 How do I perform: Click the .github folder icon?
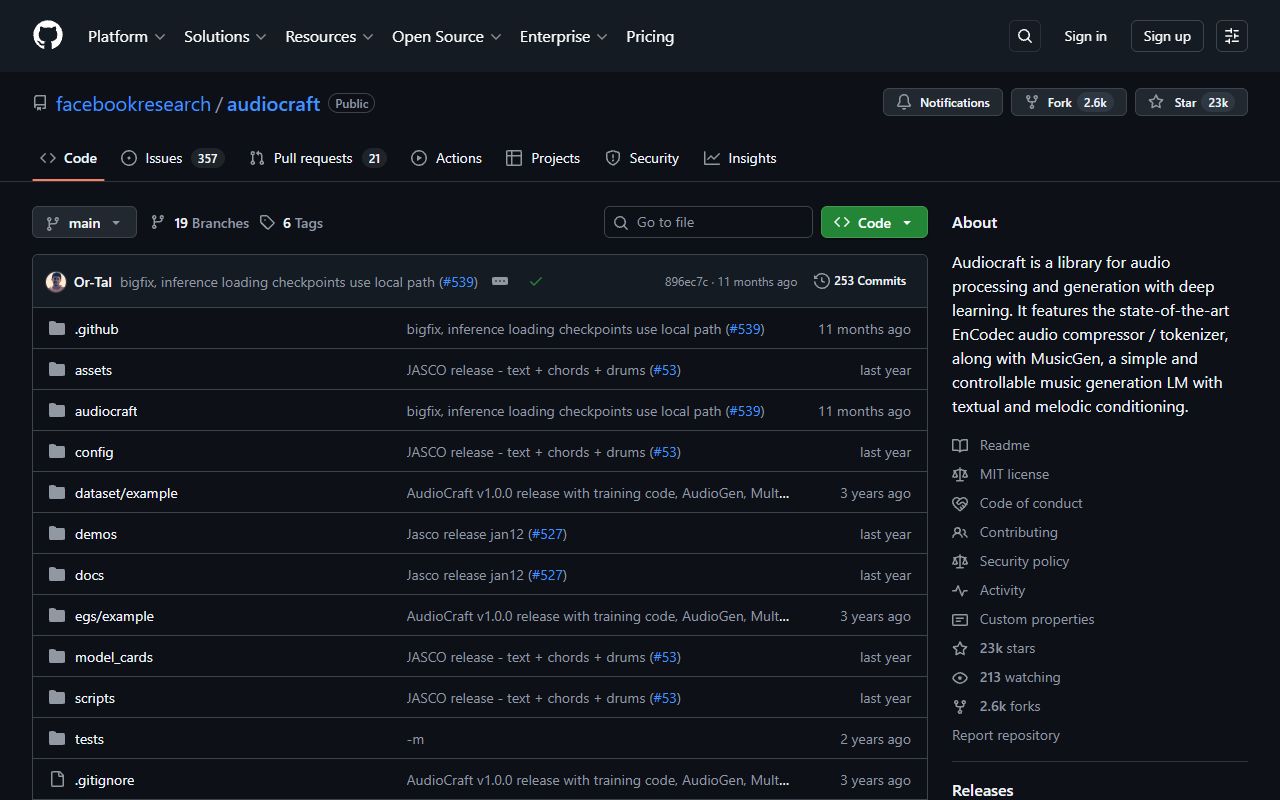57,328
